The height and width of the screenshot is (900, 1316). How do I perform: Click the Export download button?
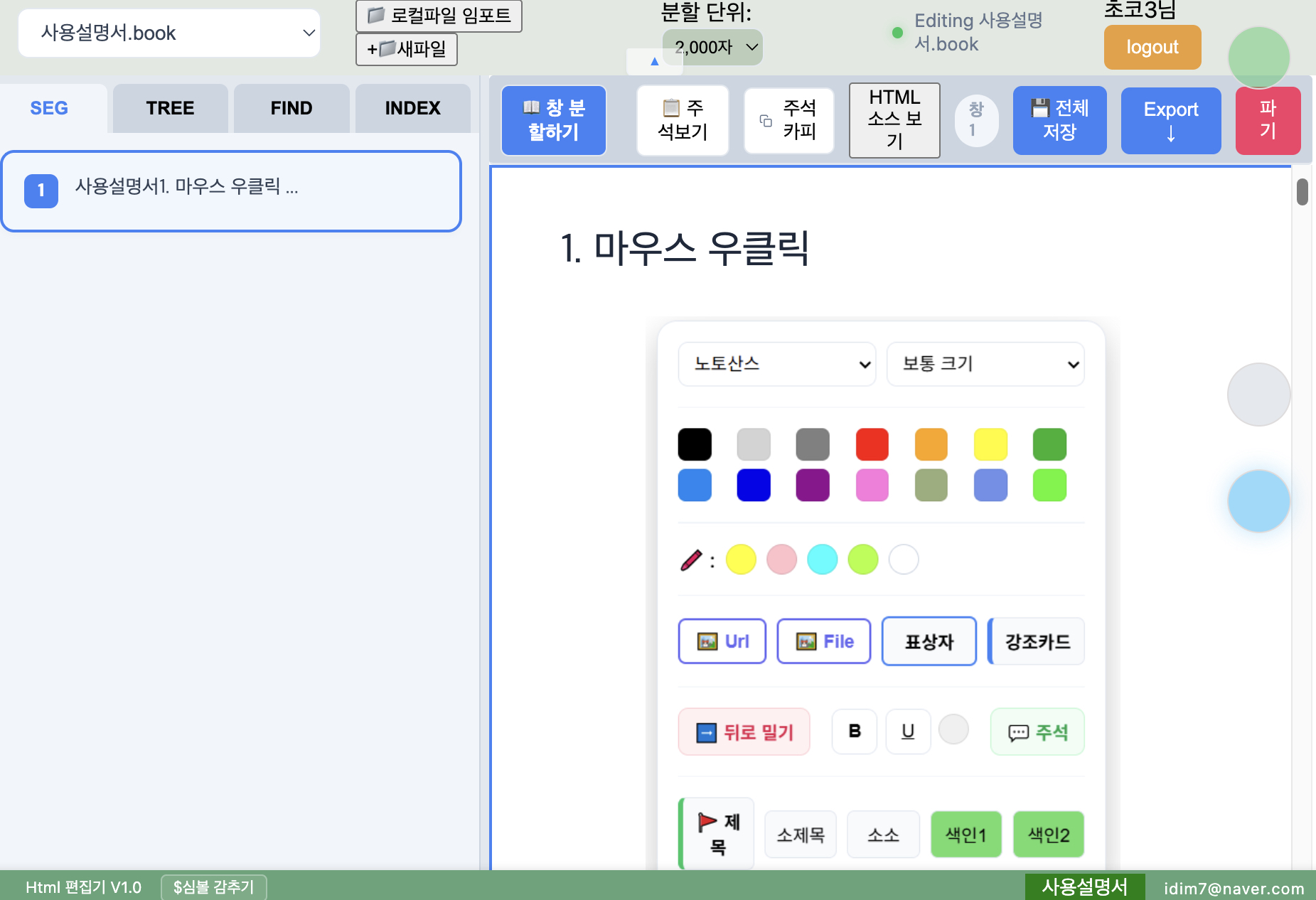(x=1170, y=120)
